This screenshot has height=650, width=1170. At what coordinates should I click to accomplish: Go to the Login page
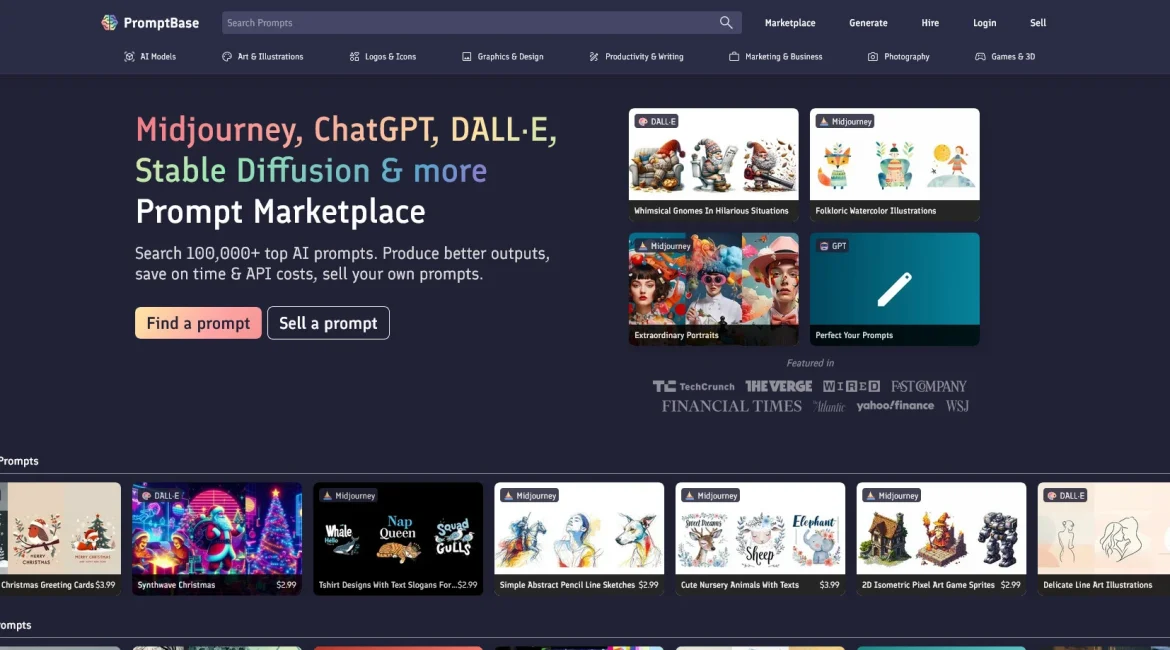tap(984, 23)
